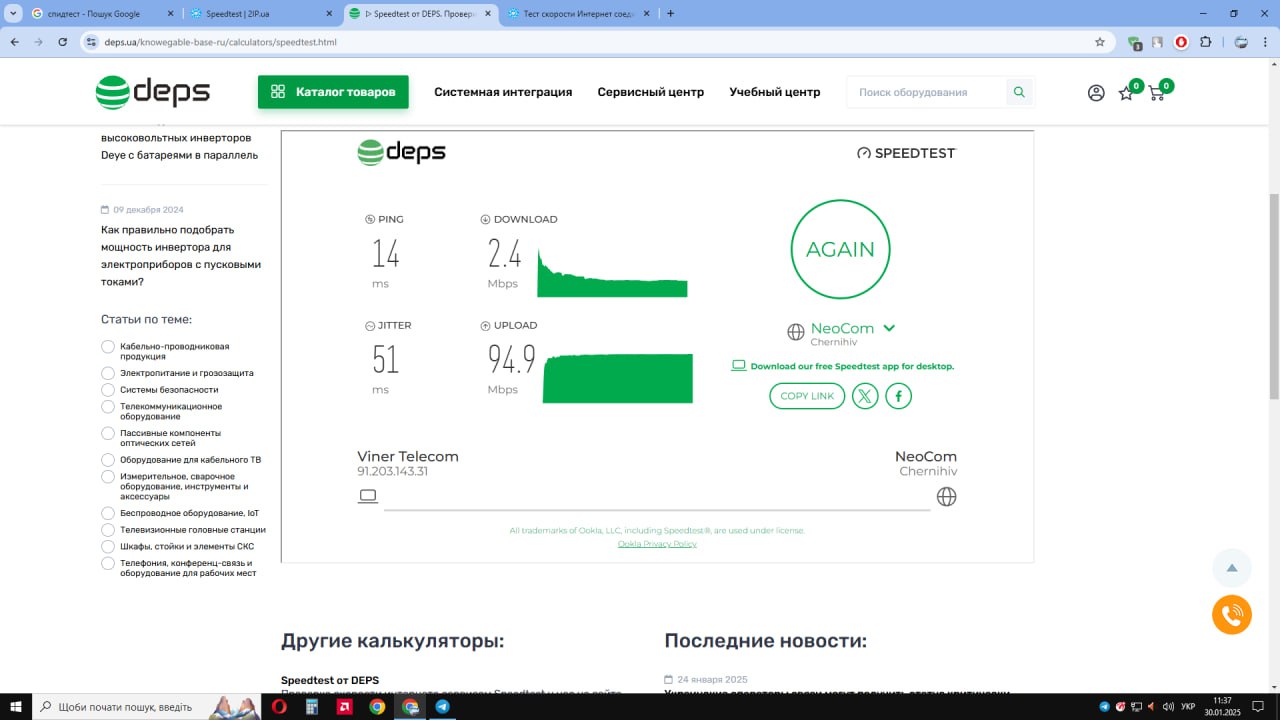Click the orange phone call button
This screenshot has height=720, width=1280.
pyautogui.click(x=1232, y=615)
